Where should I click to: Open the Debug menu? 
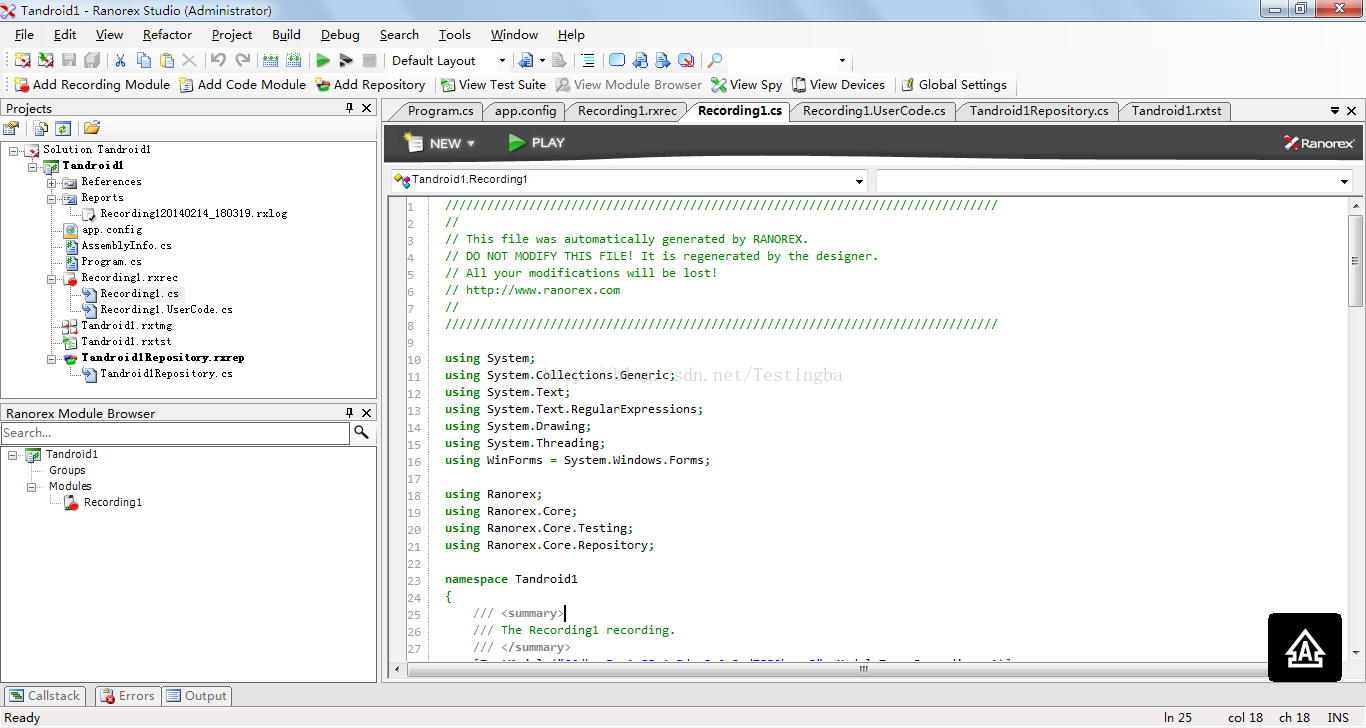pyautogui.click(x=340, y=35)
